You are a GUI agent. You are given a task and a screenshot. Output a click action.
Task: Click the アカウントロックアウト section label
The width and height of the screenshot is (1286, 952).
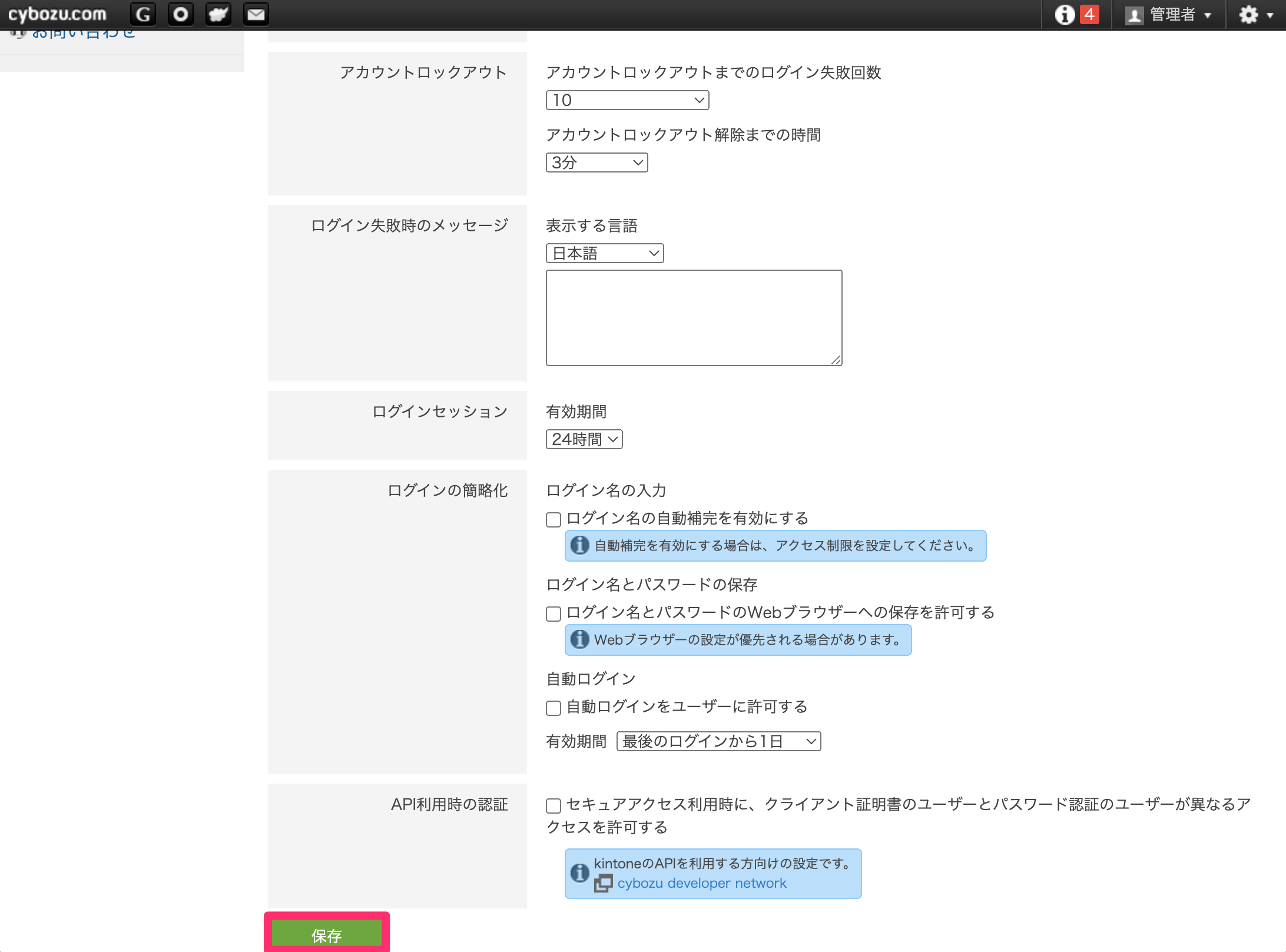point(423,72)
